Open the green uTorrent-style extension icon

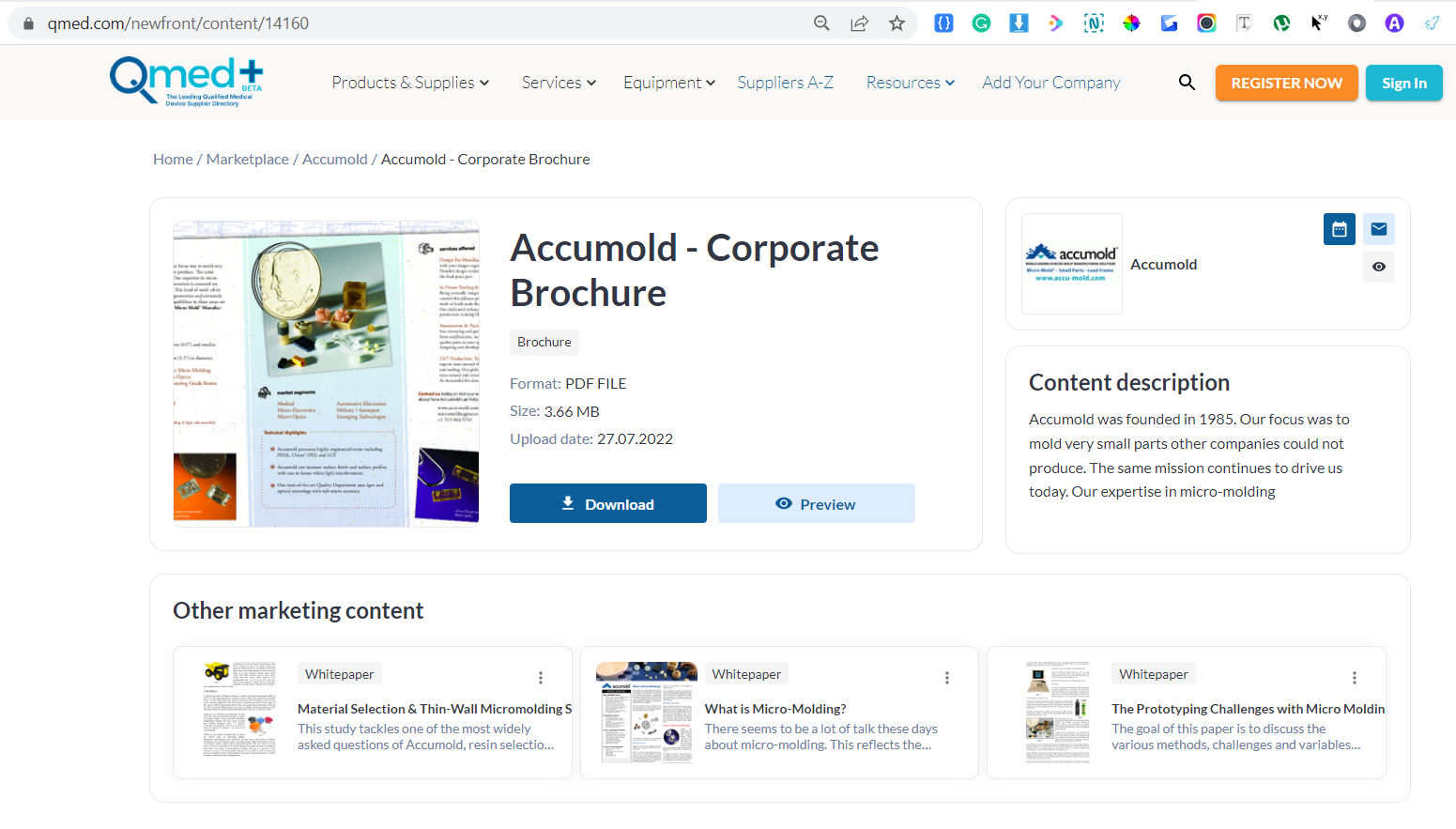(1281, 23)
